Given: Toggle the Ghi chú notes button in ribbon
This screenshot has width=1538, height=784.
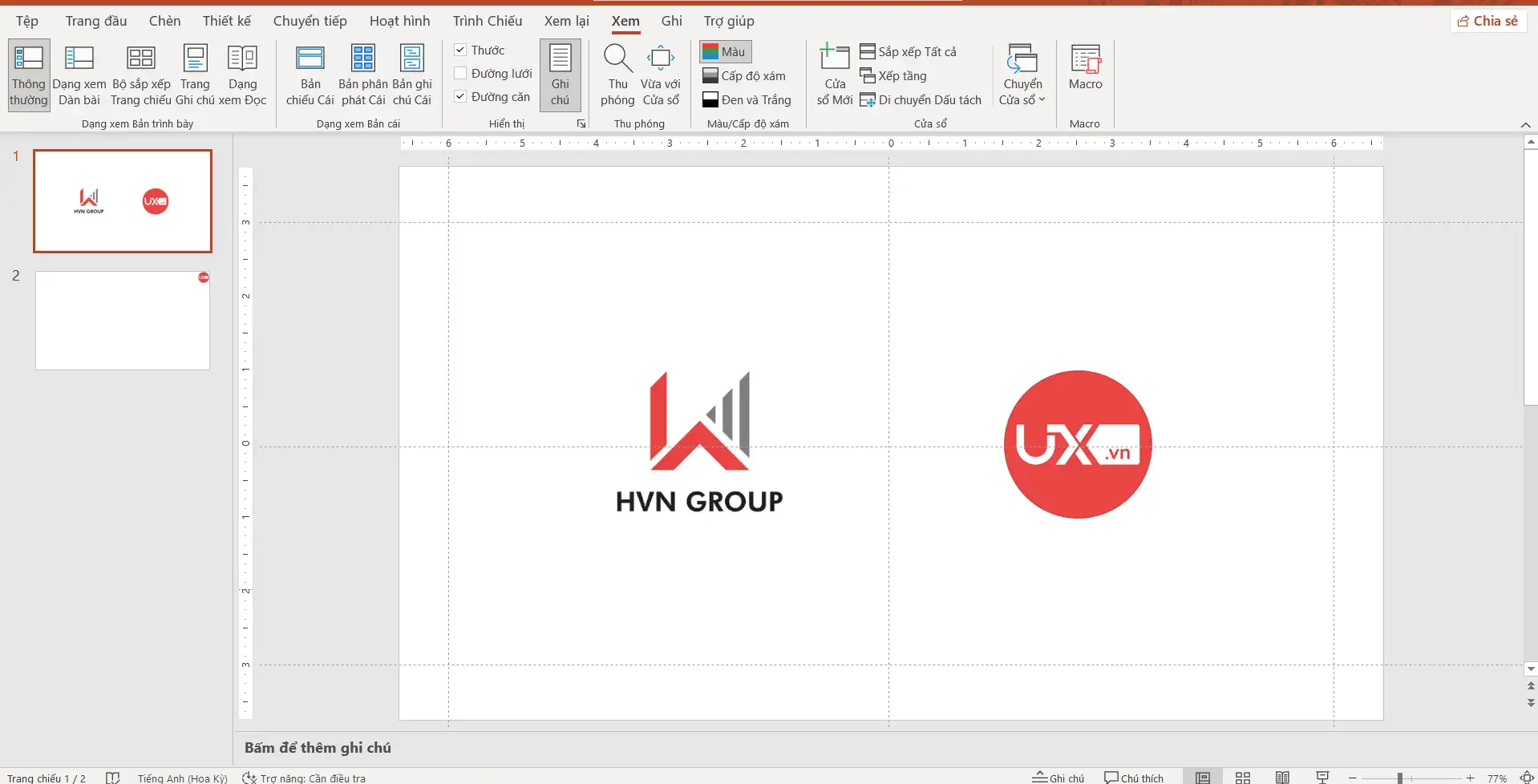Looking at the screenshot, I should tap(561, 75).
